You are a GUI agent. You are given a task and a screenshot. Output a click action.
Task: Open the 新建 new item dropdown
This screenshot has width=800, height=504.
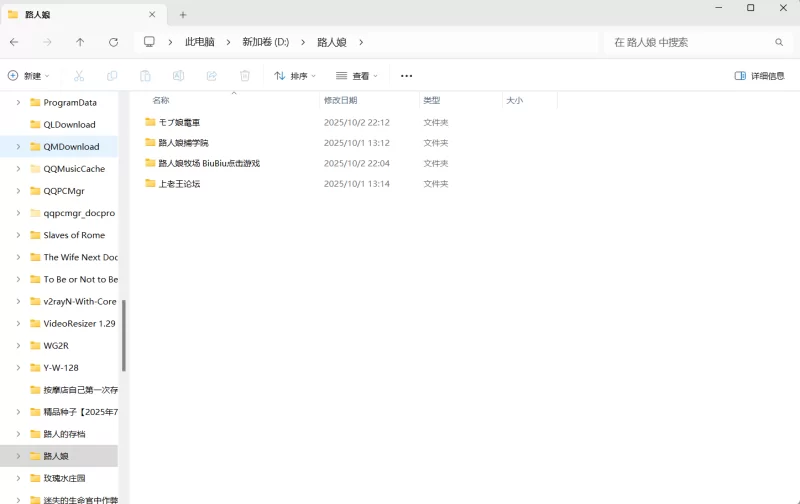pos(29,76)
